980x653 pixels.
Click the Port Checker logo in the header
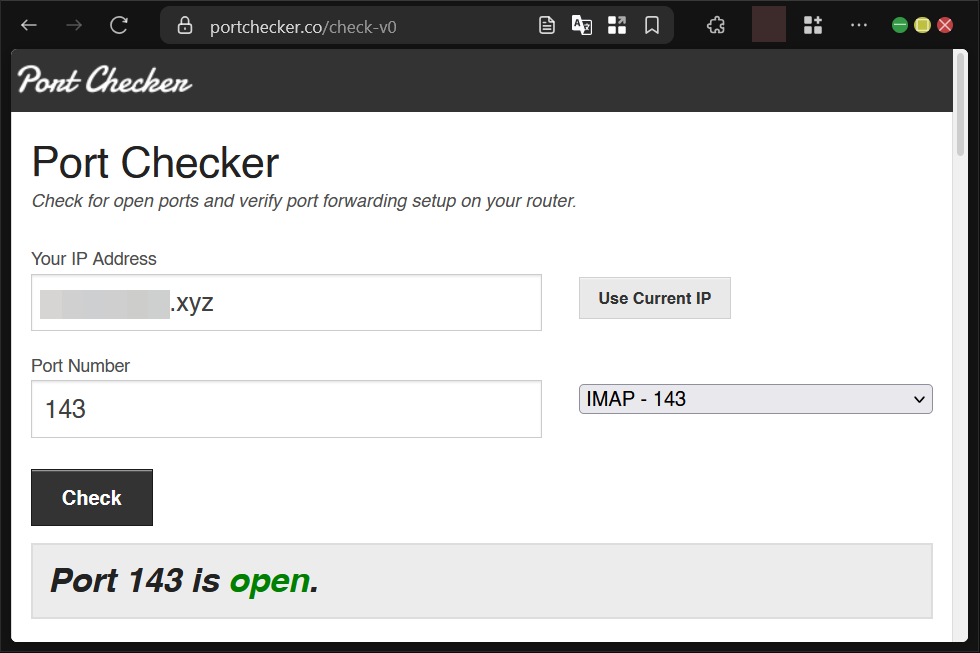click(103, 80)
